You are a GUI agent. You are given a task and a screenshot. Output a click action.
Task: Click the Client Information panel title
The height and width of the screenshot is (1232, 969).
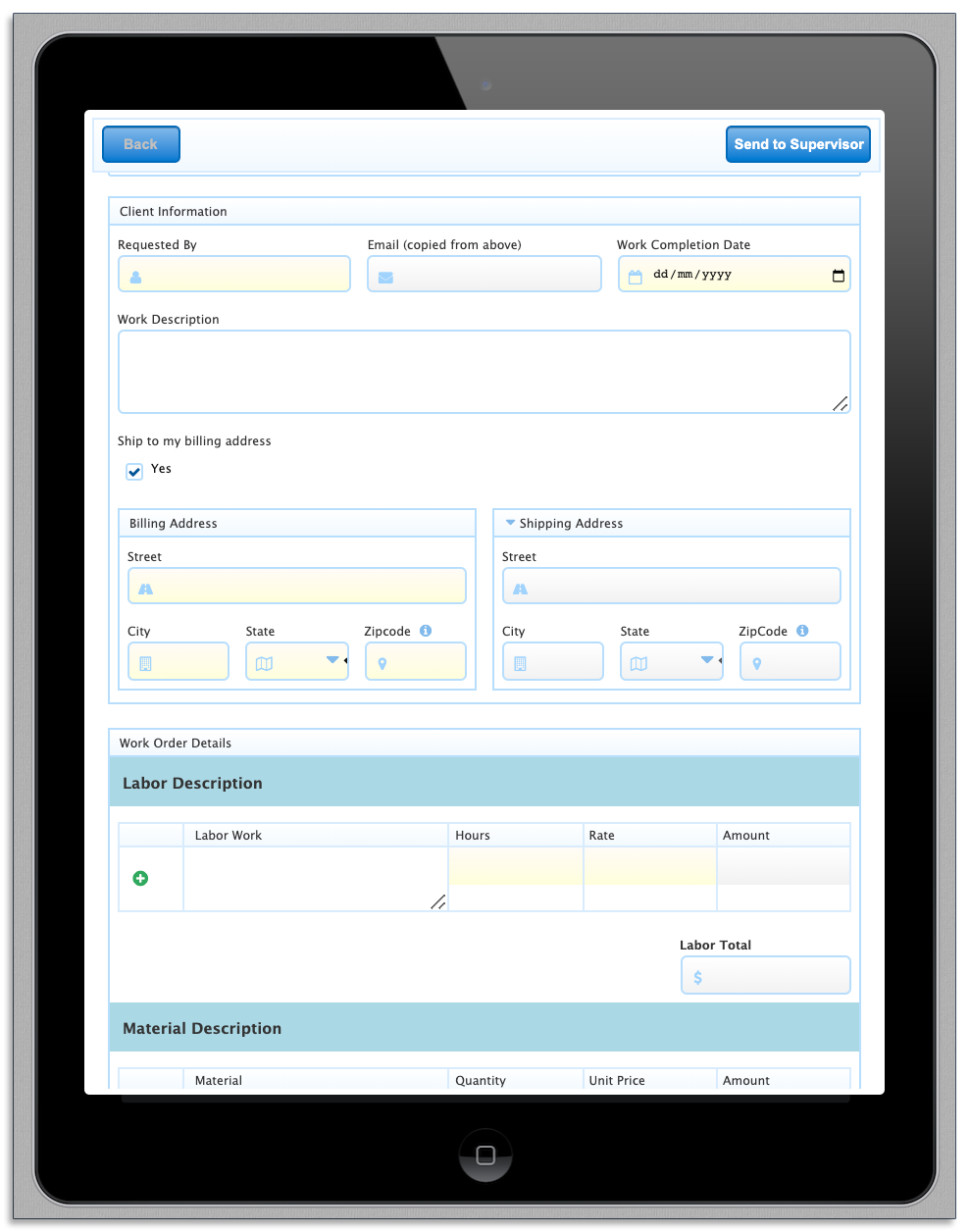point(174,212)
